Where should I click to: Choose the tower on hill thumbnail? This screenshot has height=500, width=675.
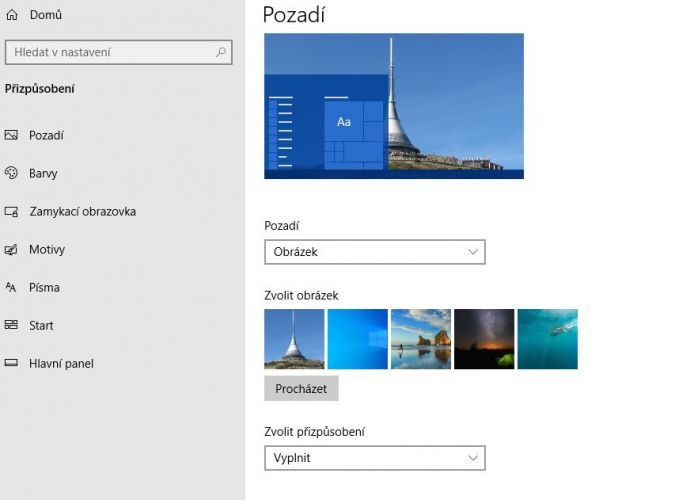(x=294, y=339)
